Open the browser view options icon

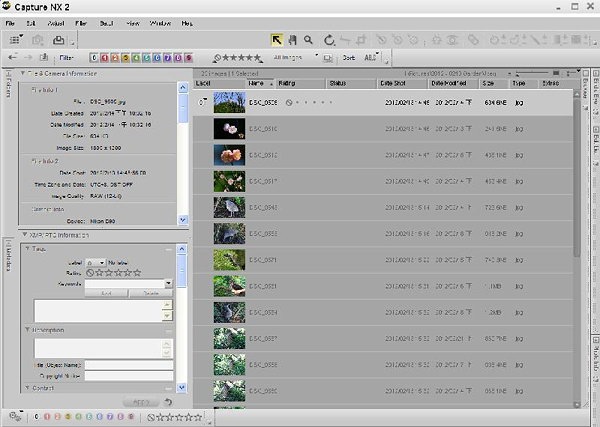click(15, 40)
